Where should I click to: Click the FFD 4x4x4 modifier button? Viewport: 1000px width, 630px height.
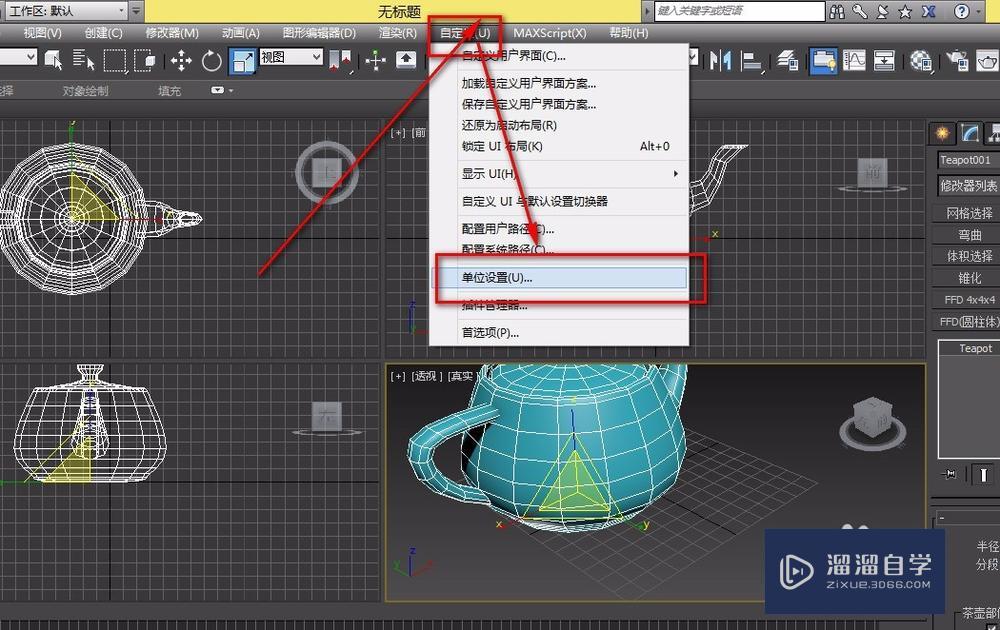pos(968,300)
